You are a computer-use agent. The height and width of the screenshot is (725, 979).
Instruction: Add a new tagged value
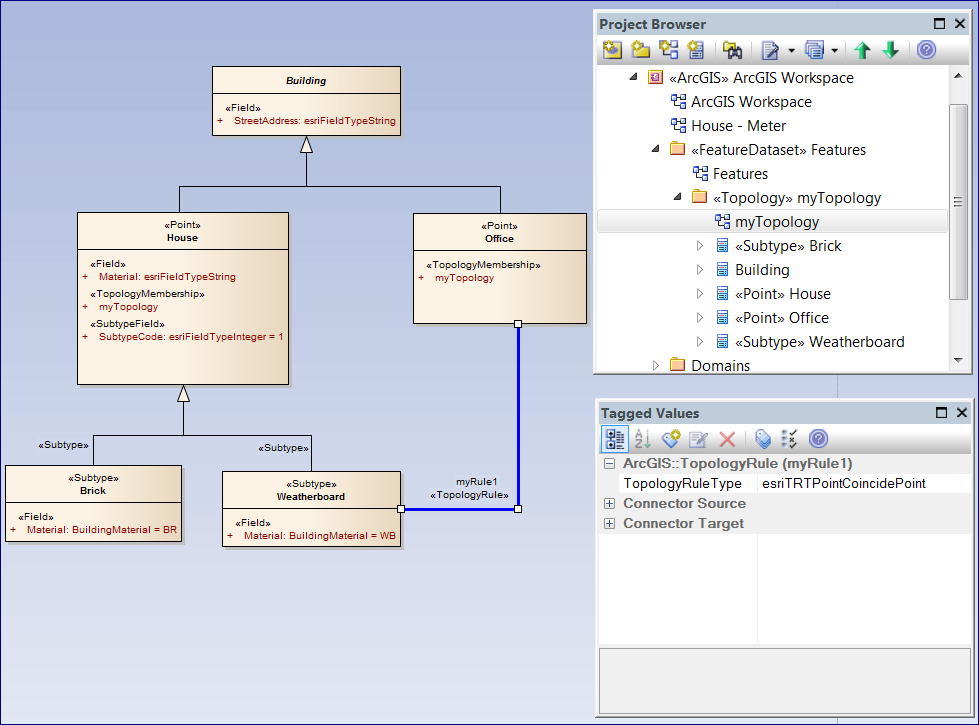[670, 439]
